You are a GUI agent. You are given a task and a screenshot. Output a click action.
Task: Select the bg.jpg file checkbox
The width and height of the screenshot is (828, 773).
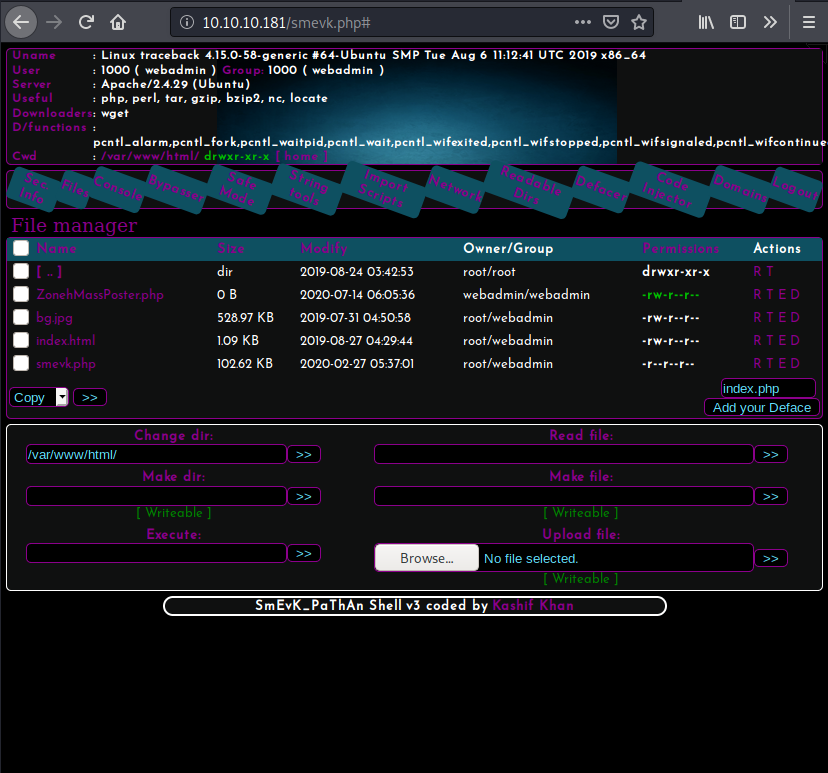20,317
